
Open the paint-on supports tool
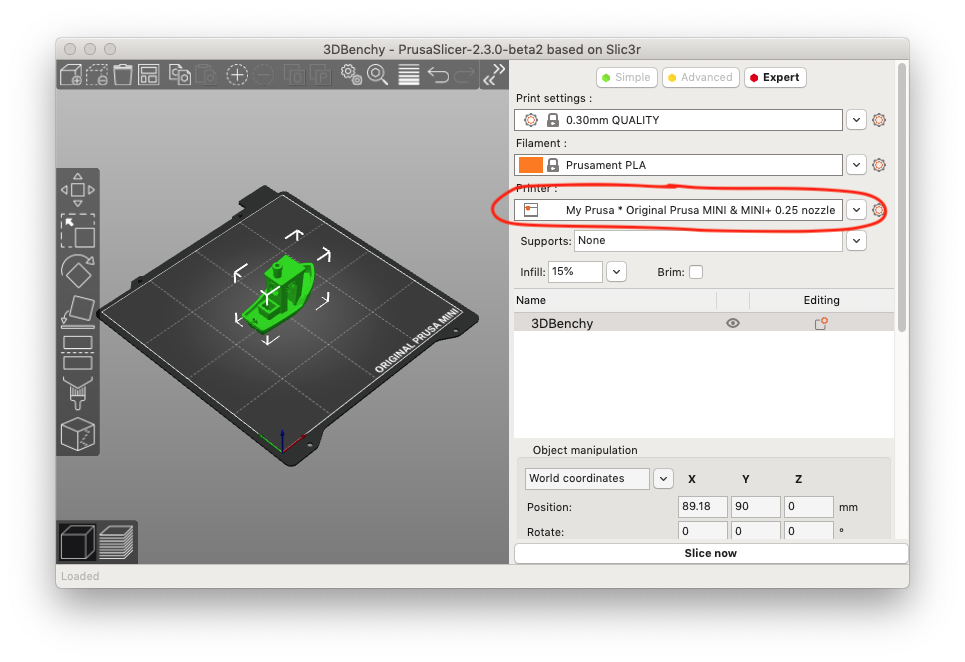(78, 394)
